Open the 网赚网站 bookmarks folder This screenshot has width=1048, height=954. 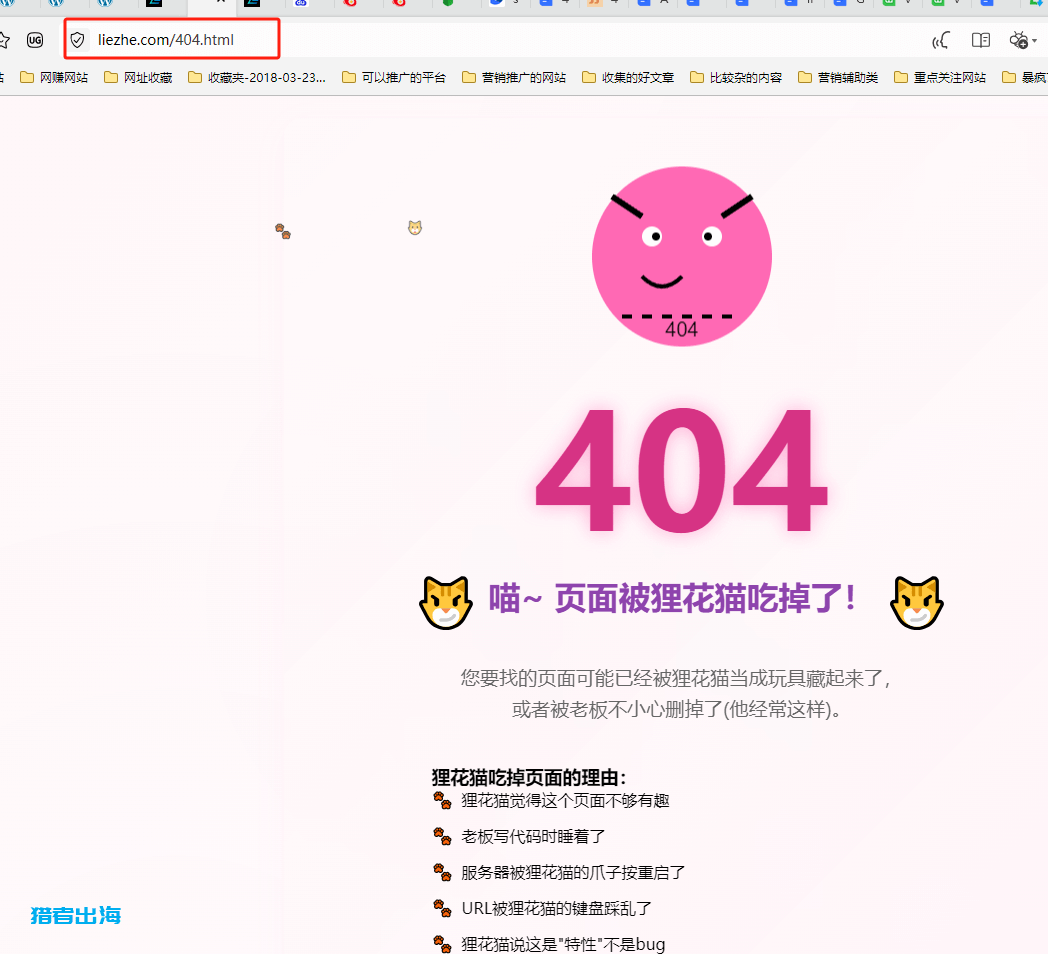click(54, 76)
